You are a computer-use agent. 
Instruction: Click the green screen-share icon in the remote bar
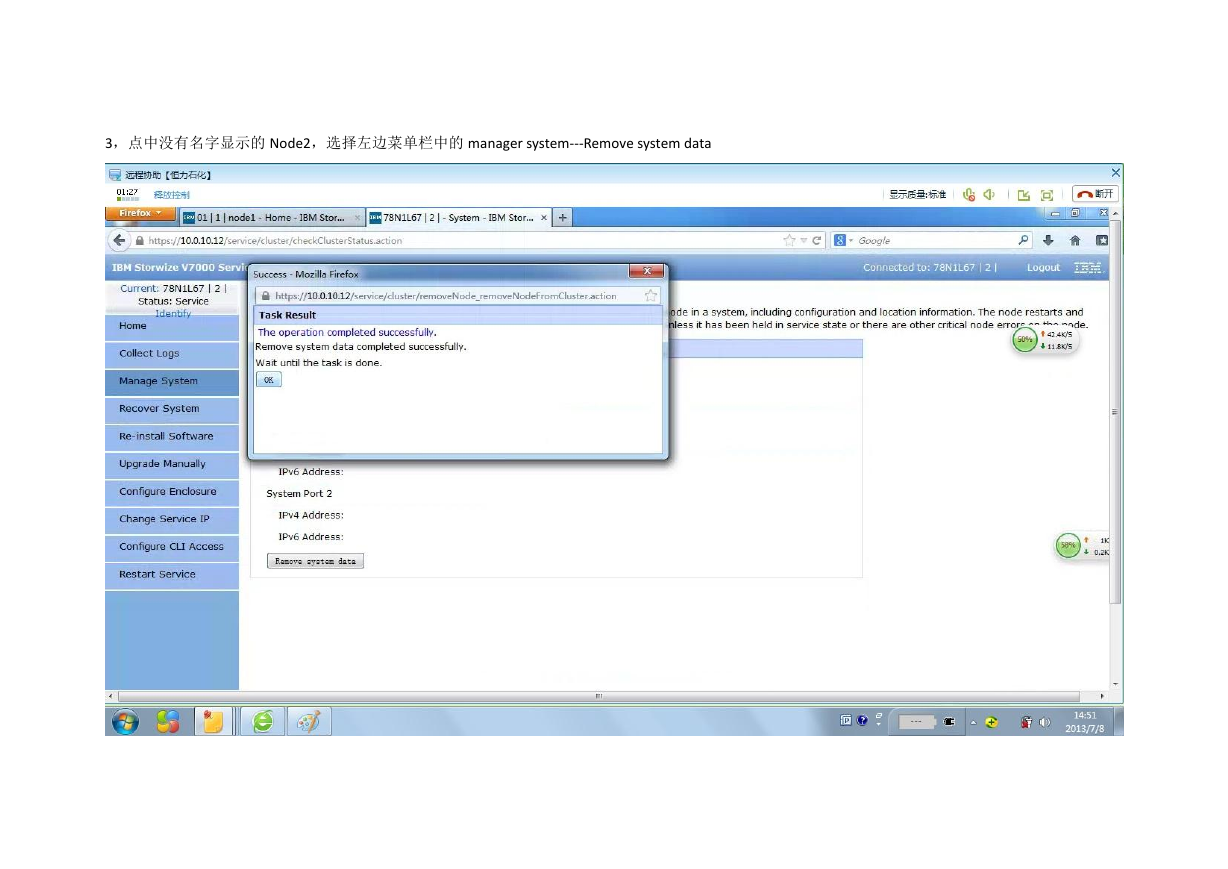[1024, 194]
